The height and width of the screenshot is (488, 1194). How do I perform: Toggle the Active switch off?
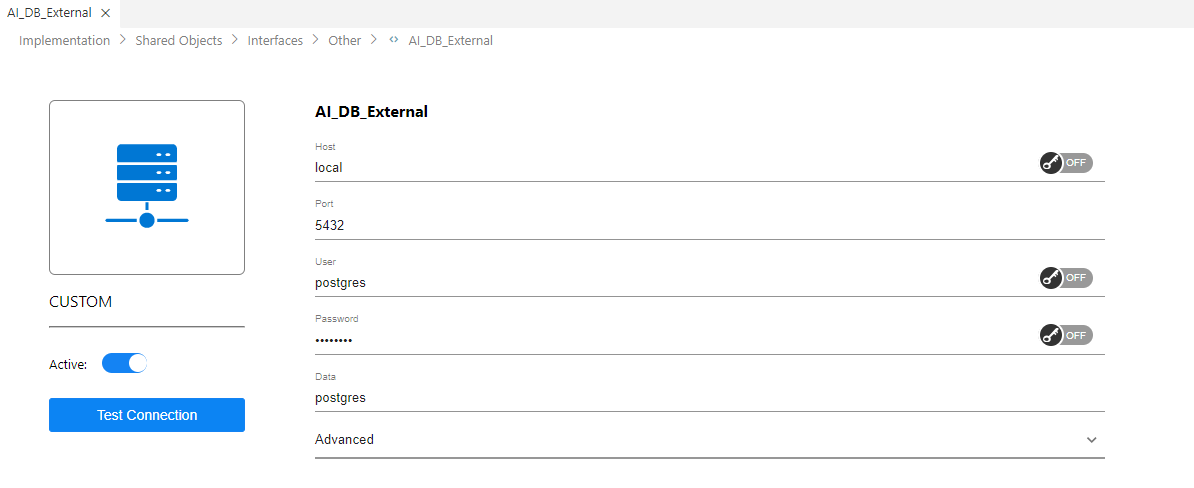(125, 364)
